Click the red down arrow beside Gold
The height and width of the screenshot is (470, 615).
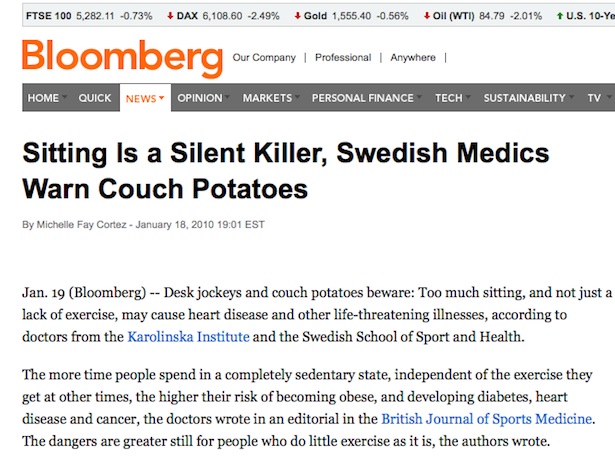[x=297, y=16]
